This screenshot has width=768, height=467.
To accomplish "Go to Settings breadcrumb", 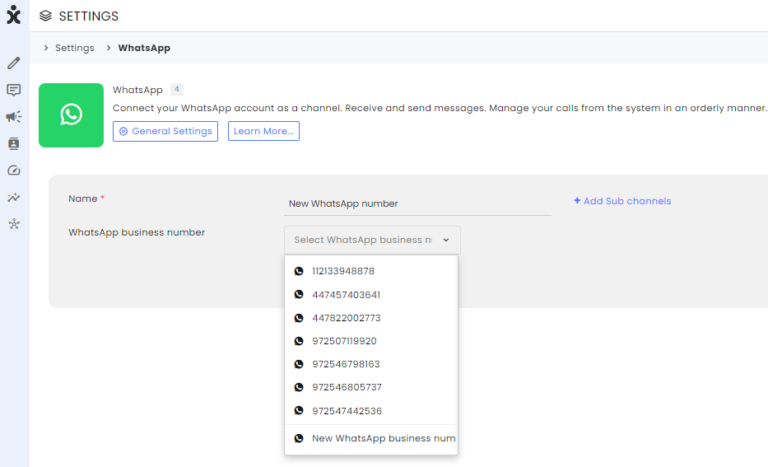I will tap(74, 48).
